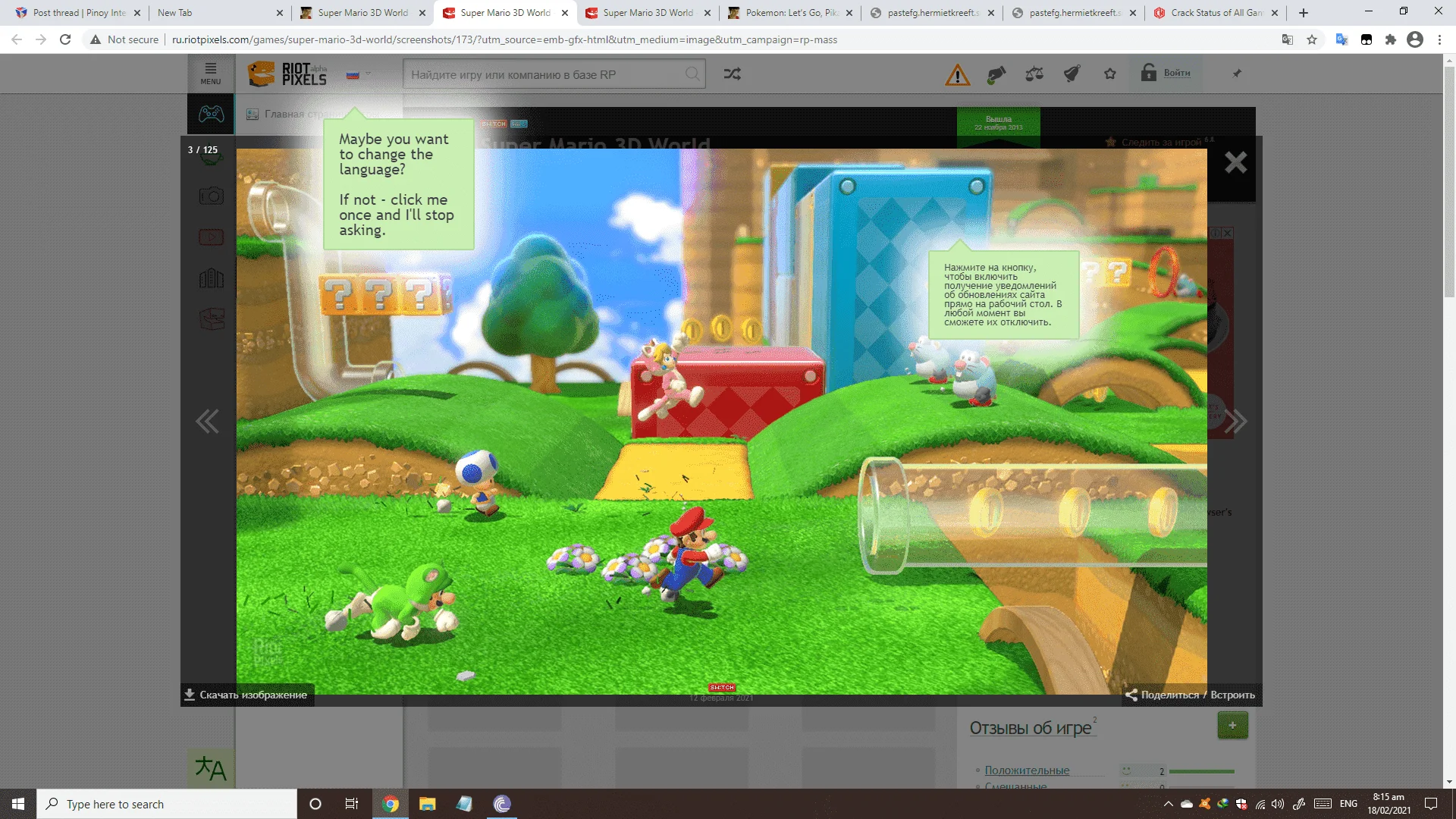Open Chrome three-dot menu
The image size is (1456, 819).
click(1439, 39)
